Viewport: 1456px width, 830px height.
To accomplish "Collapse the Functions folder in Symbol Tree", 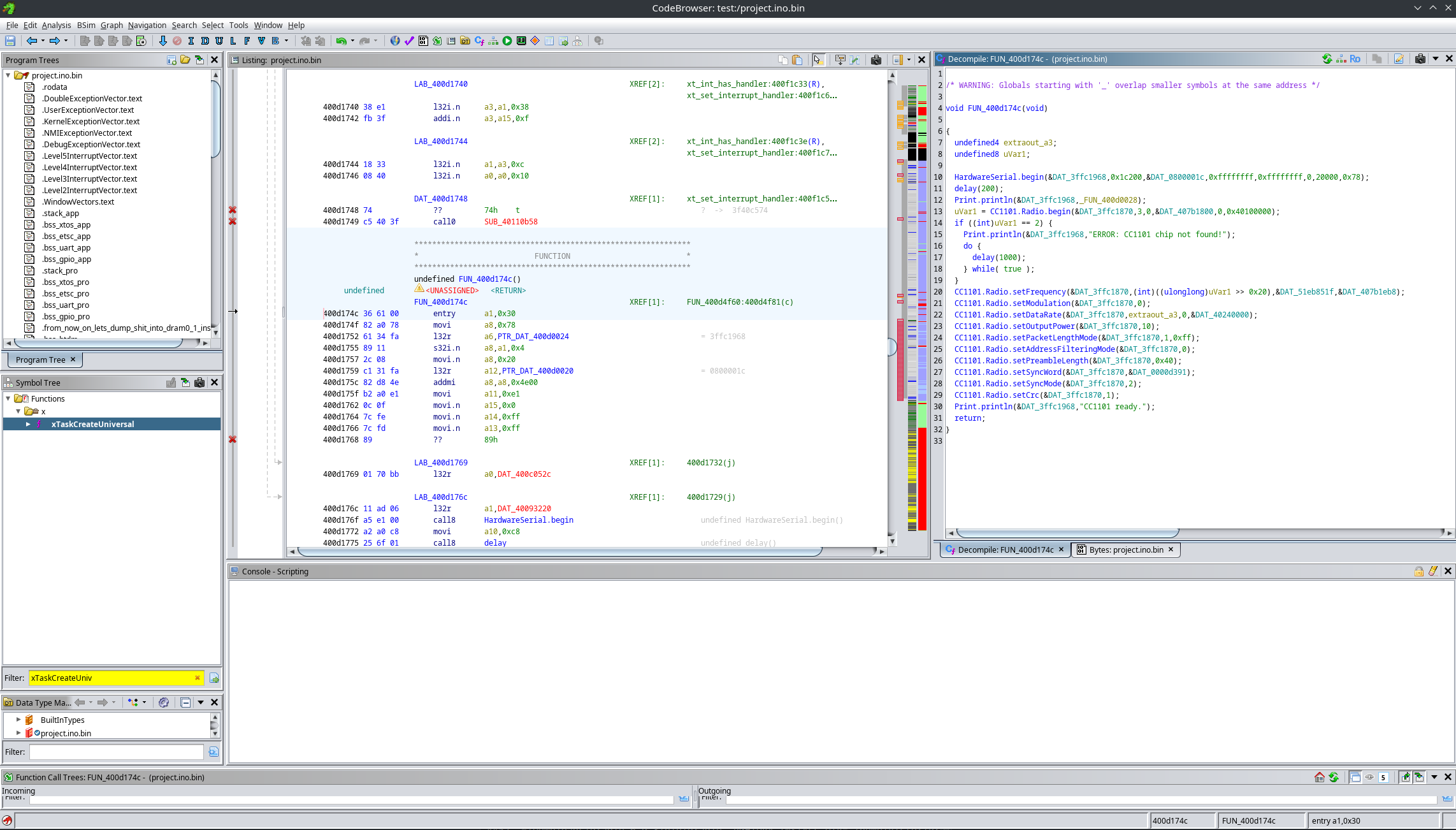I will (x=8, y=398).
